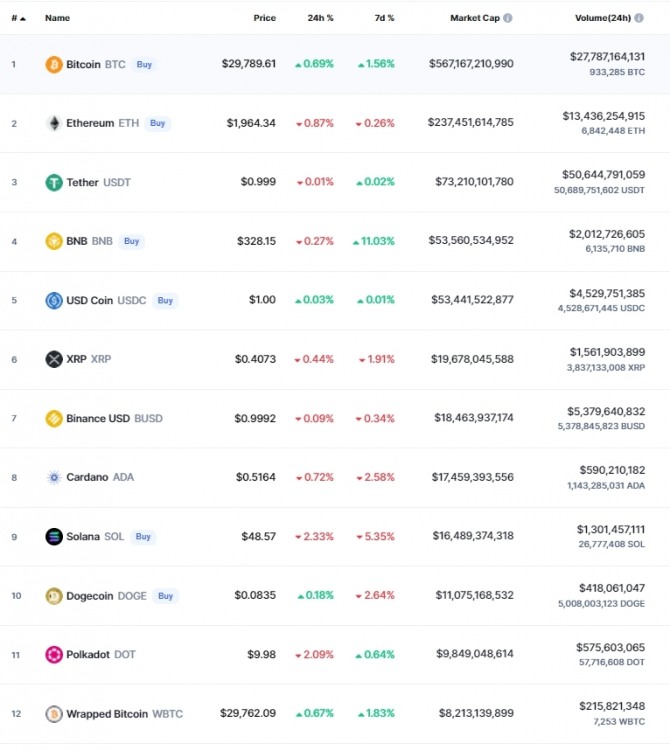Screen dimensions: 670x750
Task: Open the Volume(24h) info icon
Action: (x=639, y=18)
